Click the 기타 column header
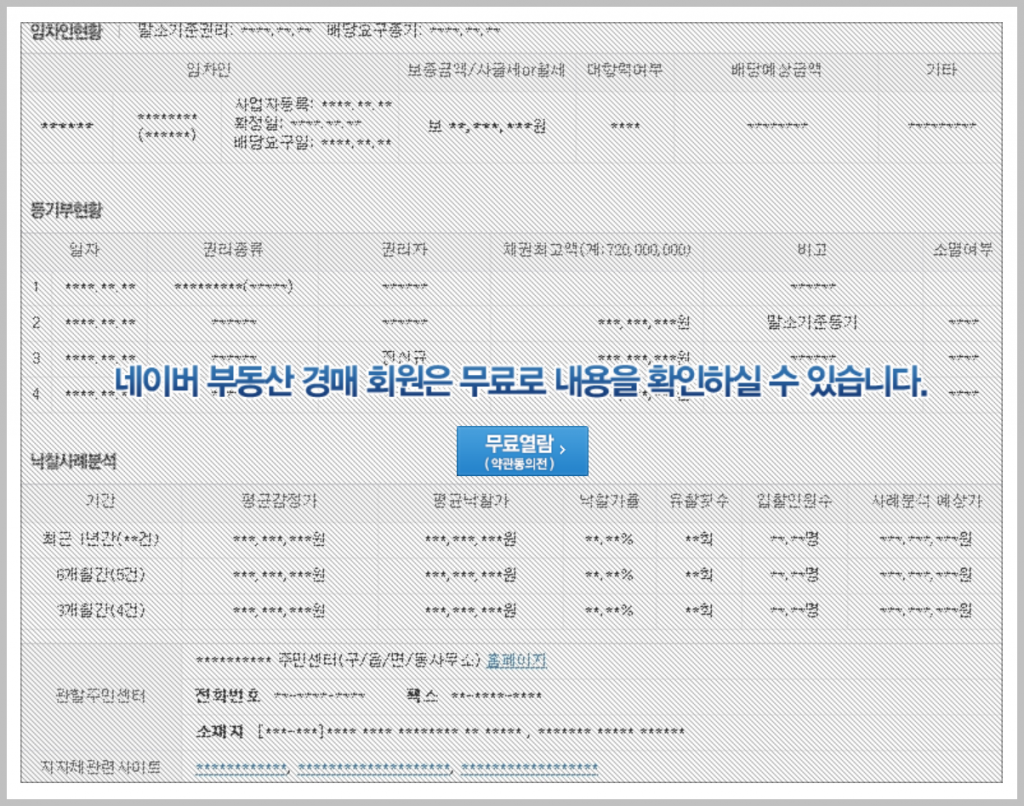Image resolution: width=1024 pixels, height=806 pixels. tap(941, 70)
